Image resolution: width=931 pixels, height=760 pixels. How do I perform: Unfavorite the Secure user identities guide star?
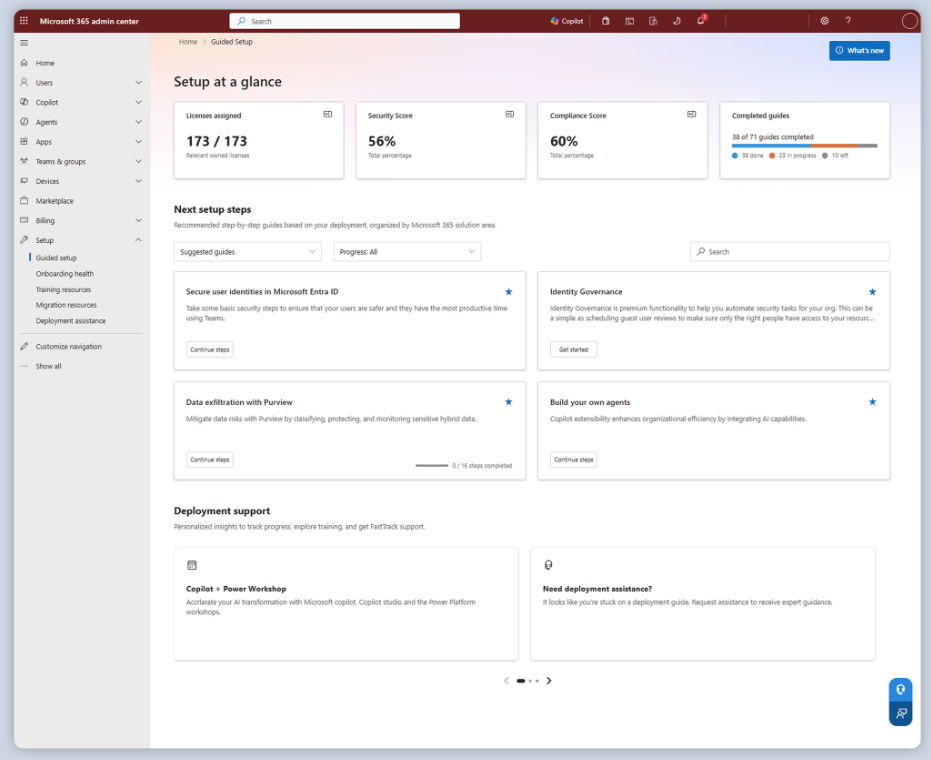[508, 292]
